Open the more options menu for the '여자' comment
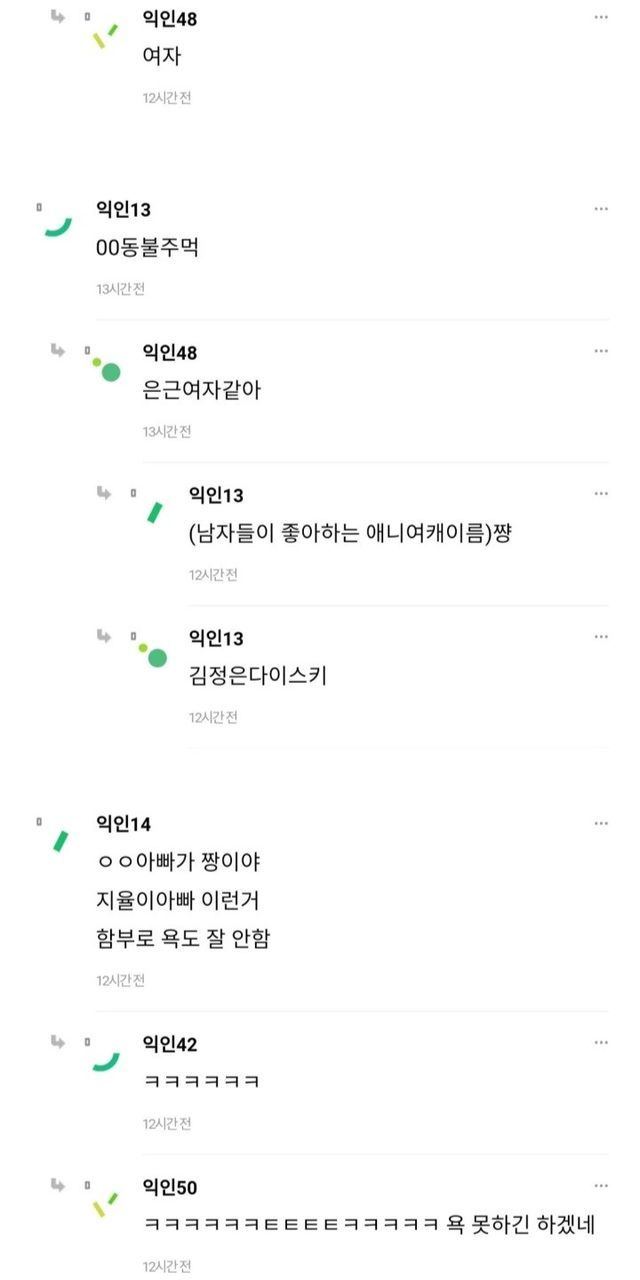The height and width of the screenshot is (1280, 640). tap(600, 18)
